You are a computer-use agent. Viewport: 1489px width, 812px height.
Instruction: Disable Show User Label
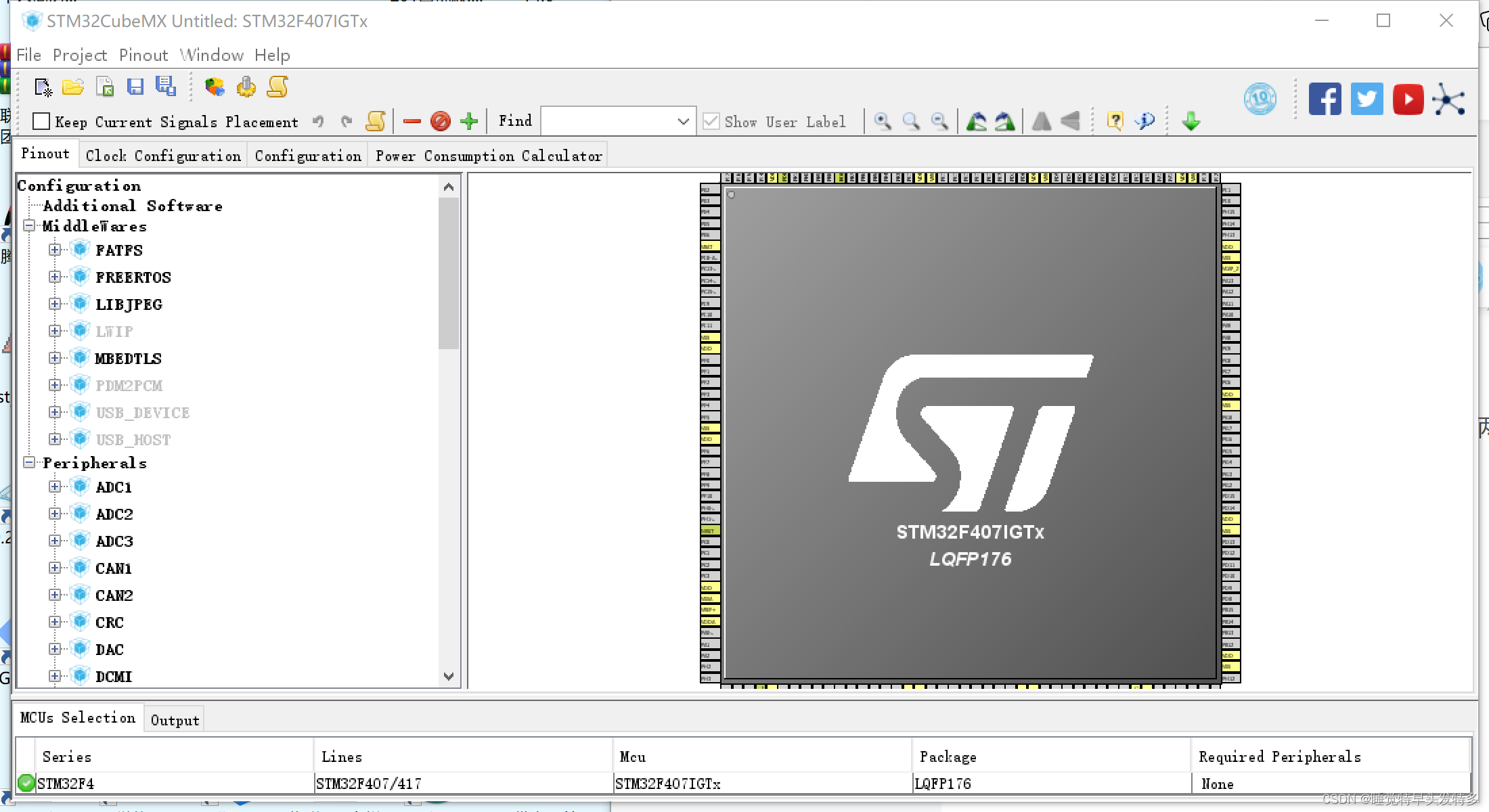pyautogui.click(x=711, y=120)
